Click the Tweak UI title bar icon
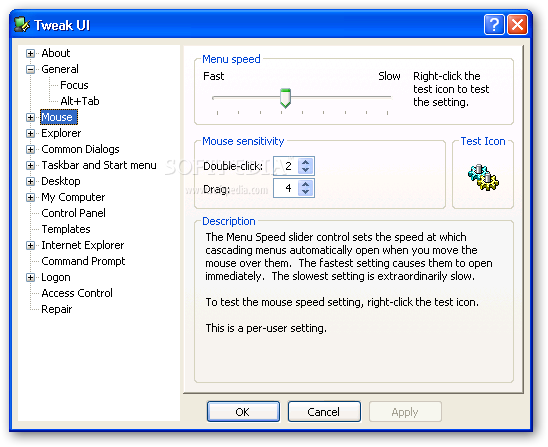Screen dimensions: 548x447 click(22, 25)
